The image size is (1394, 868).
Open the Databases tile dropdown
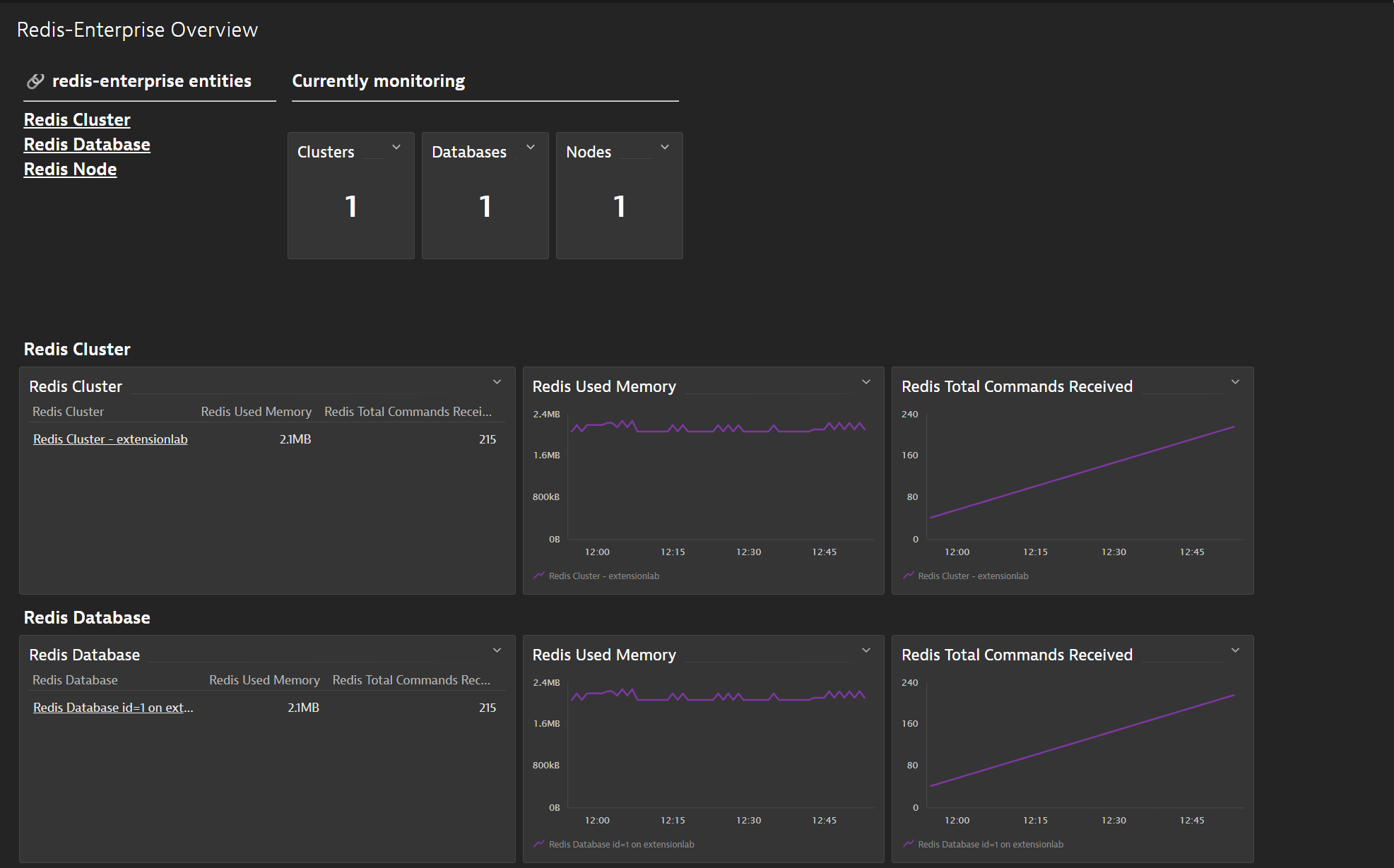click(x=531, y=147)
